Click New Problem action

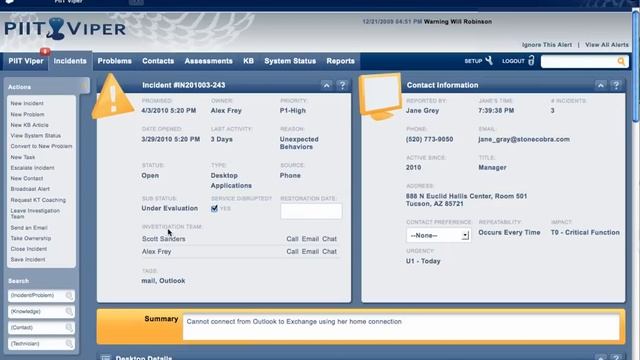click(27, 114)
